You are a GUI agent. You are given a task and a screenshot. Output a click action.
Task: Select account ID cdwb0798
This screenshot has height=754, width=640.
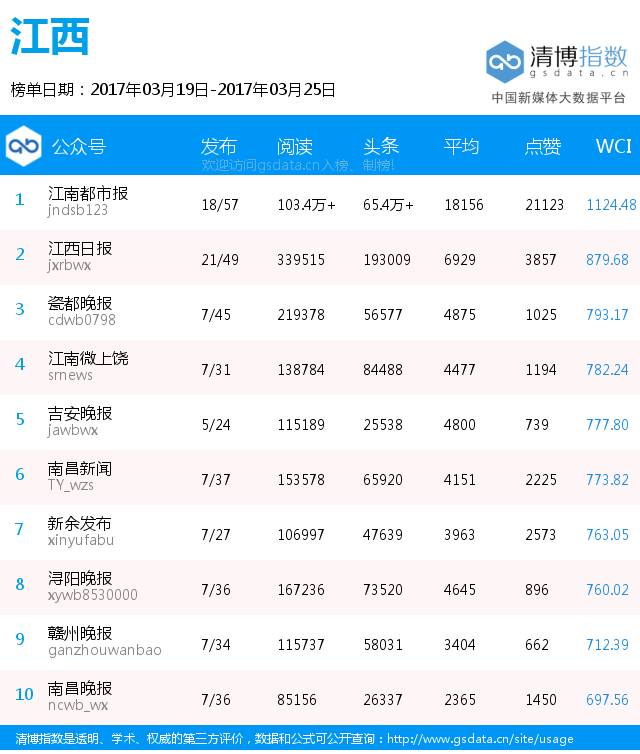point(82,320)
